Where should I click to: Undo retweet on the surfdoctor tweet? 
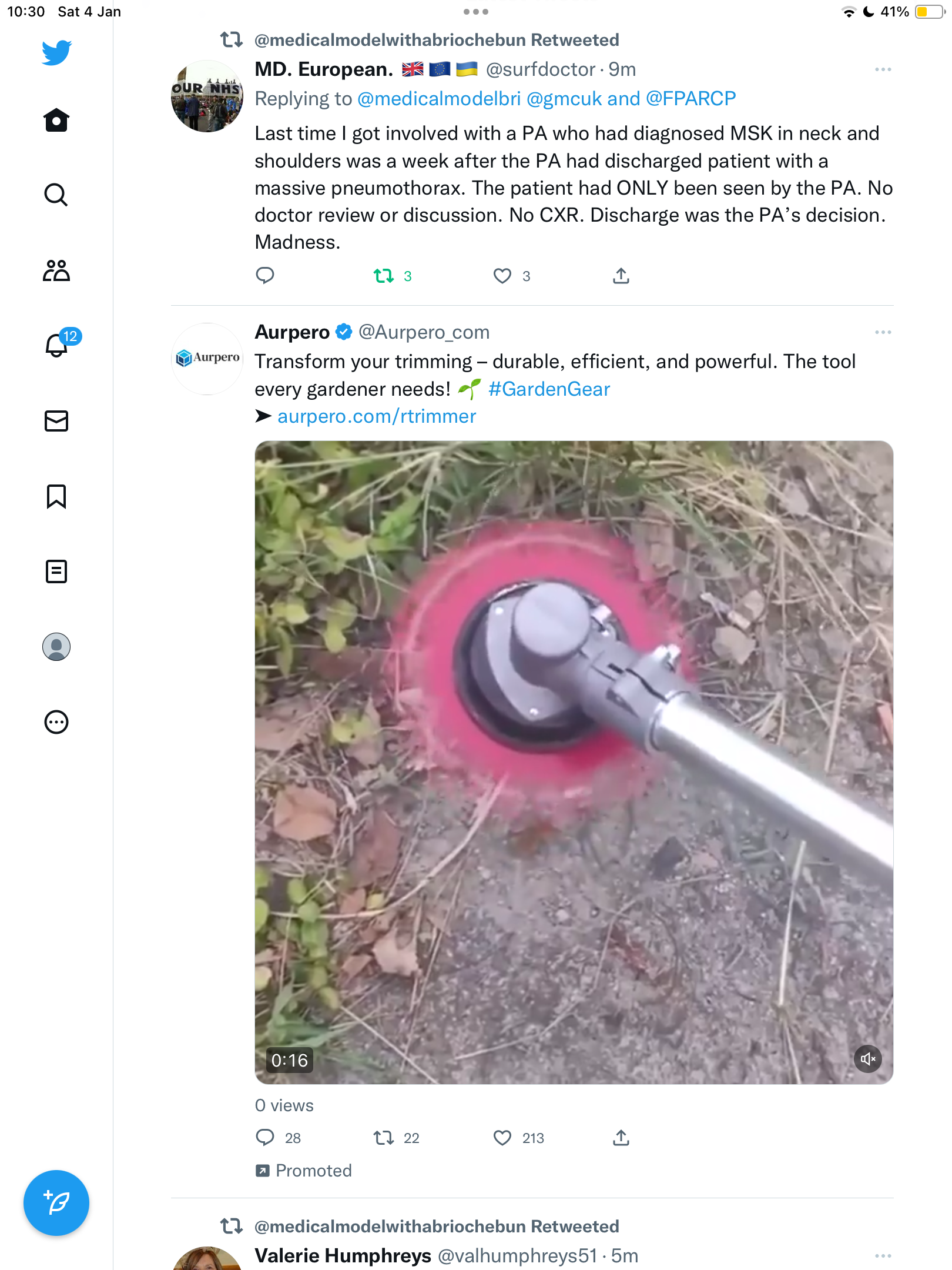click(x=384, y=276)
